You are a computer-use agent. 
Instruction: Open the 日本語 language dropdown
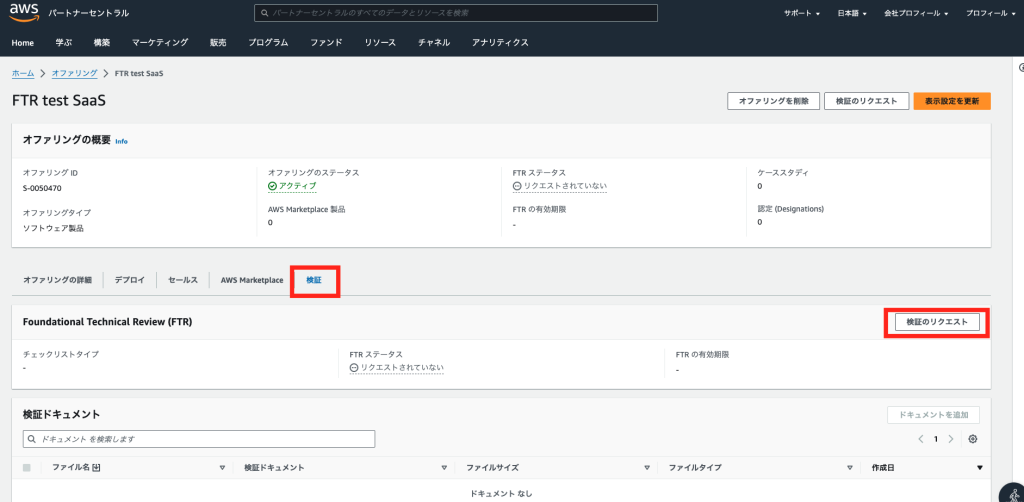point(852,13)
